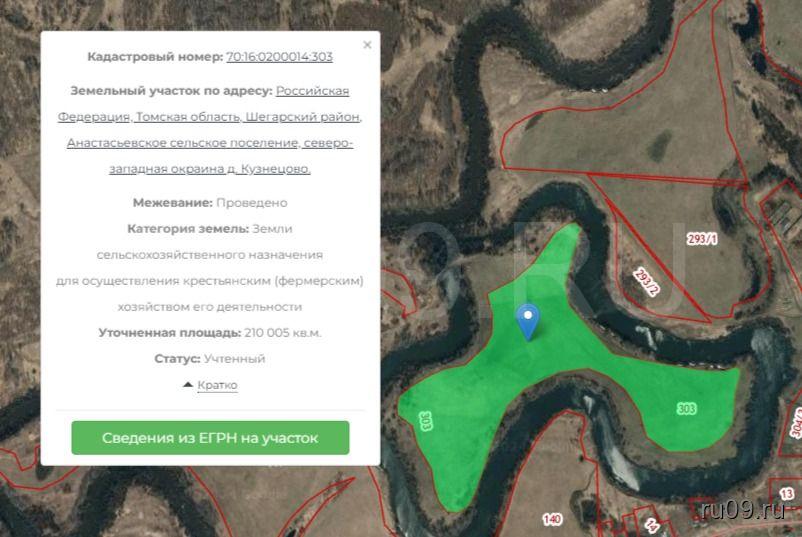
Task: Close the parcel info popup
Action: tap(367, 45)
